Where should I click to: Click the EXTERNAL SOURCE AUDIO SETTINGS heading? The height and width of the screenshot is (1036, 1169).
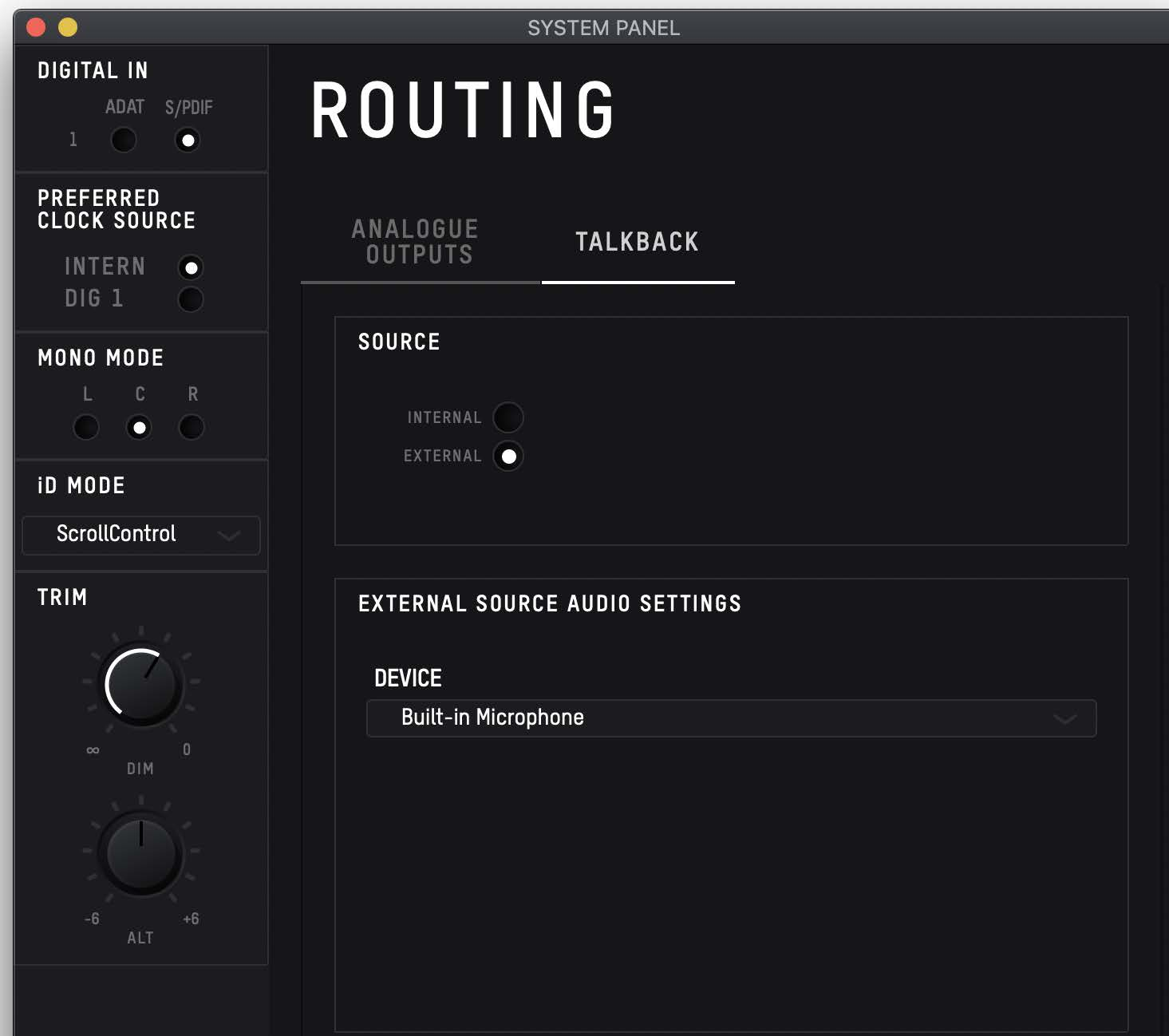pyautogui.click(x=550, y=603)
